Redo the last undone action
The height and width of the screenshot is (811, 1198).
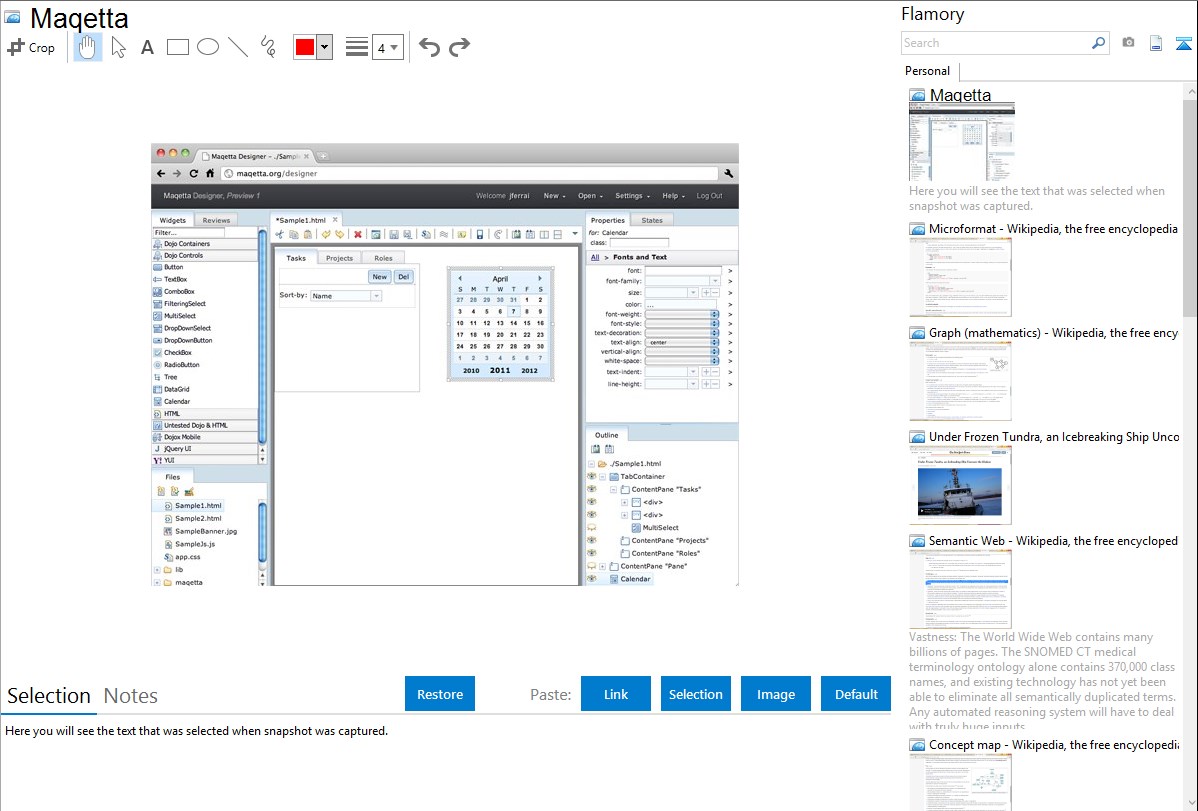pos(459,47)
